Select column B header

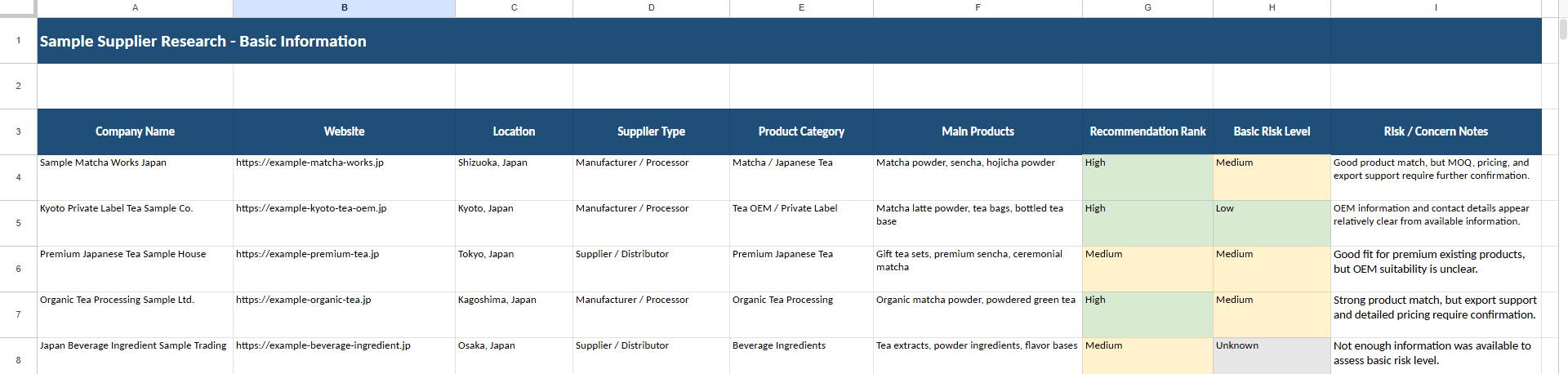(344, 7)
